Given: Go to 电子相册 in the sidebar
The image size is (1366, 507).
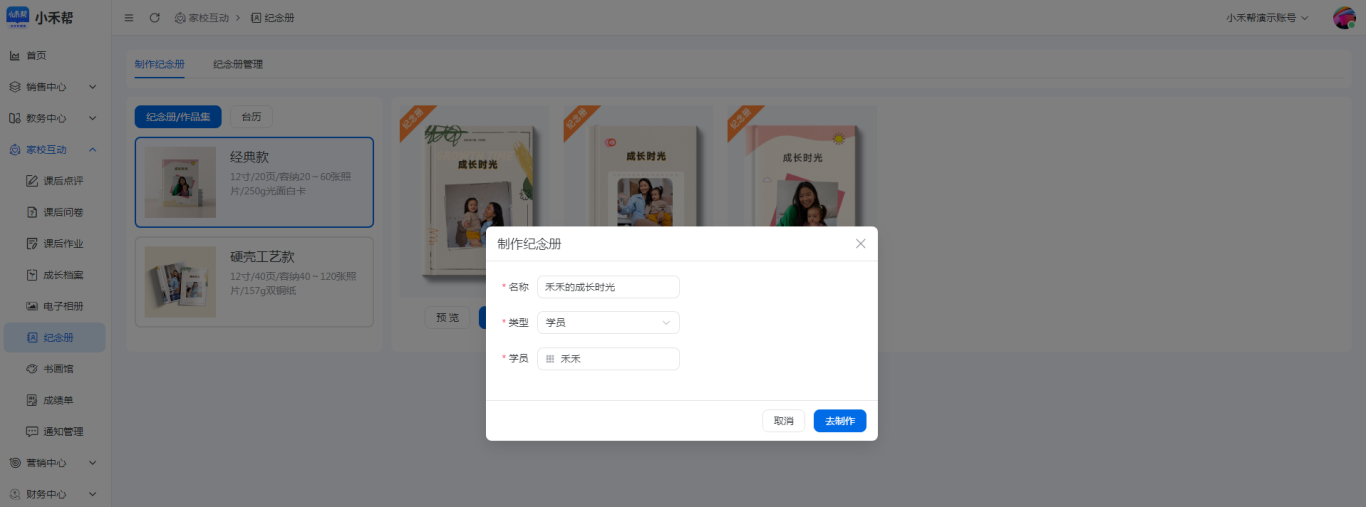Looking at the screenshot, I should [62, 306].
